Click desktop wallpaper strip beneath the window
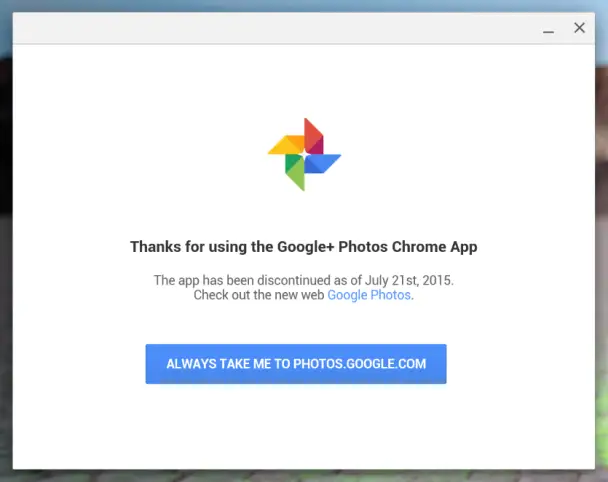This screenshot has width=608, height=482. (304, 476)
